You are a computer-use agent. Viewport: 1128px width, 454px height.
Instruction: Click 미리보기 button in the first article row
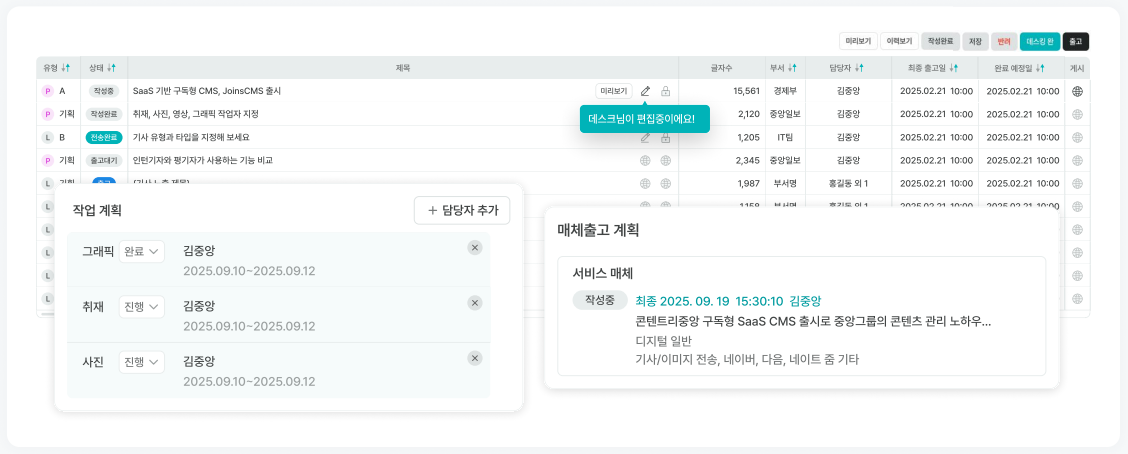click(x=613, y=91)
